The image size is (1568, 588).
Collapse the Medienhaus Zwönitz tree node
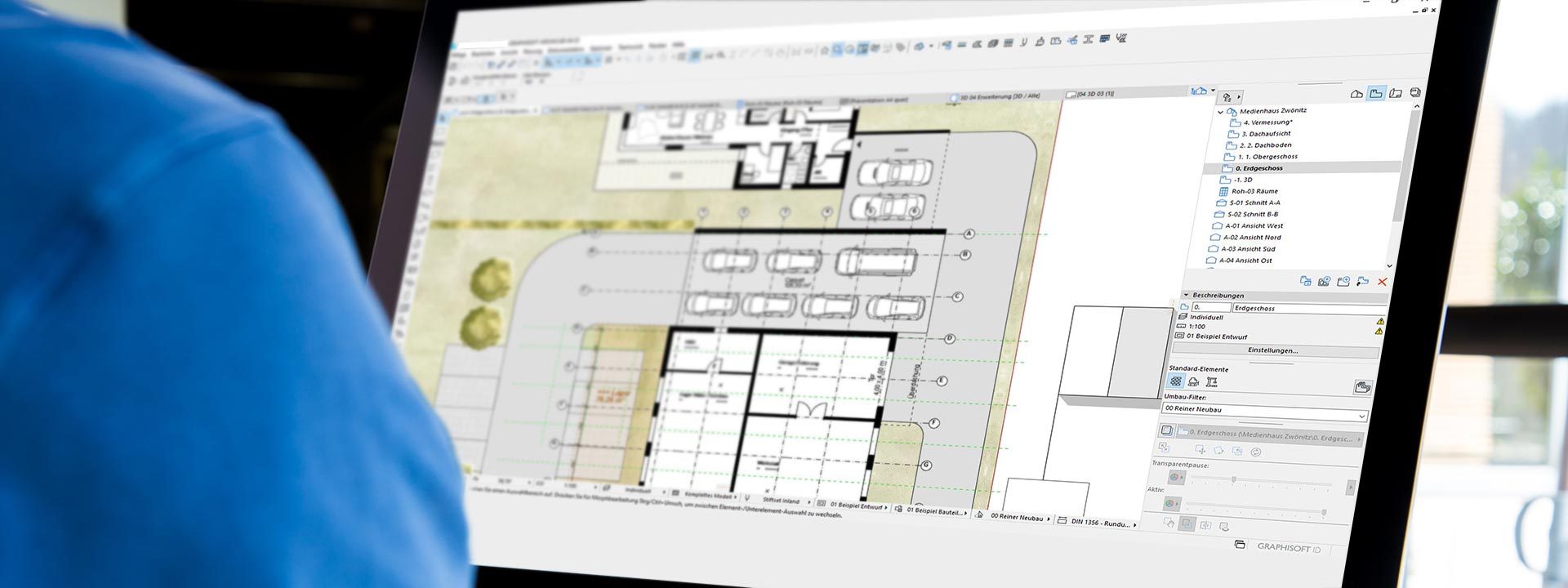pos(1221,111)
